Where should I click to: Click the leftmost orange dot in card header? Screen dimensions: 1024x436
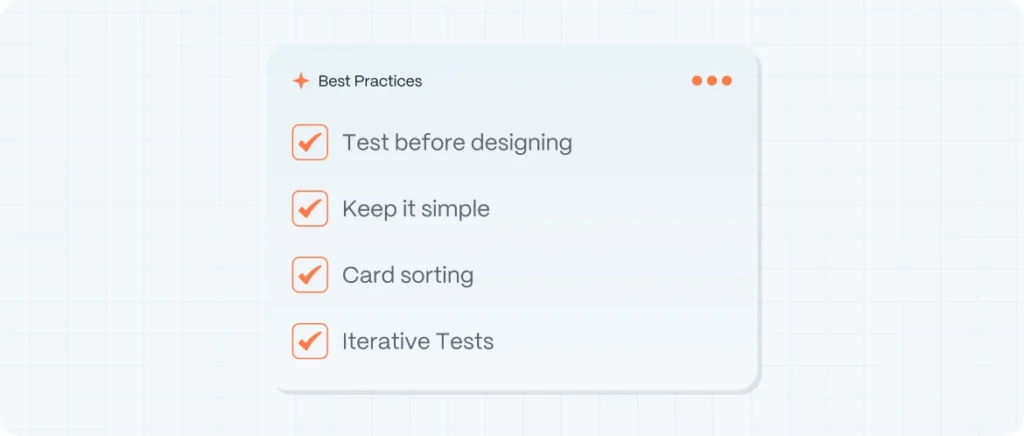pyautogui.click(x=697, y=81)
